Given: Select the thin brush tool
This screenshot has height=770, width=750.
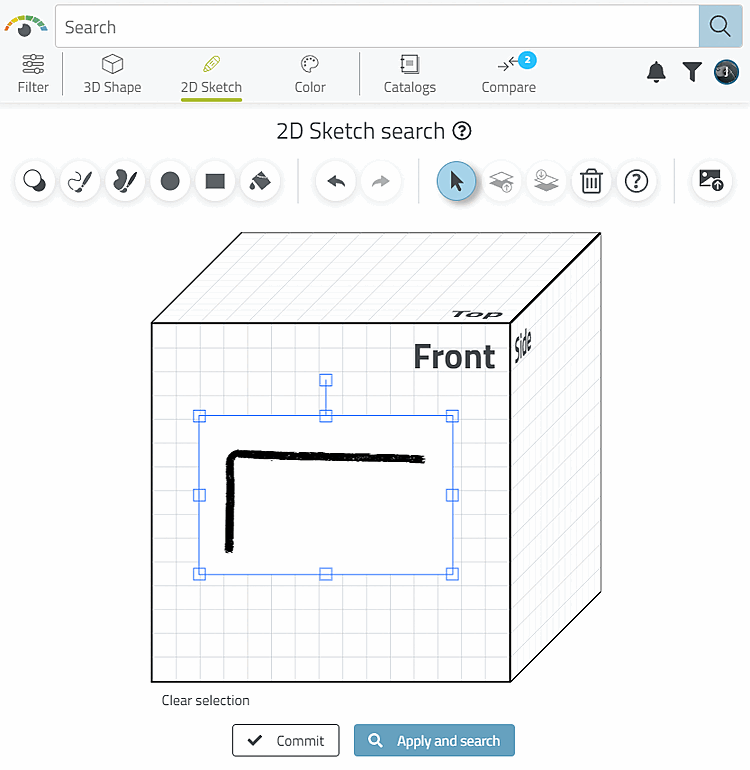Looking at the screenshot, I should tap(80, 181).
